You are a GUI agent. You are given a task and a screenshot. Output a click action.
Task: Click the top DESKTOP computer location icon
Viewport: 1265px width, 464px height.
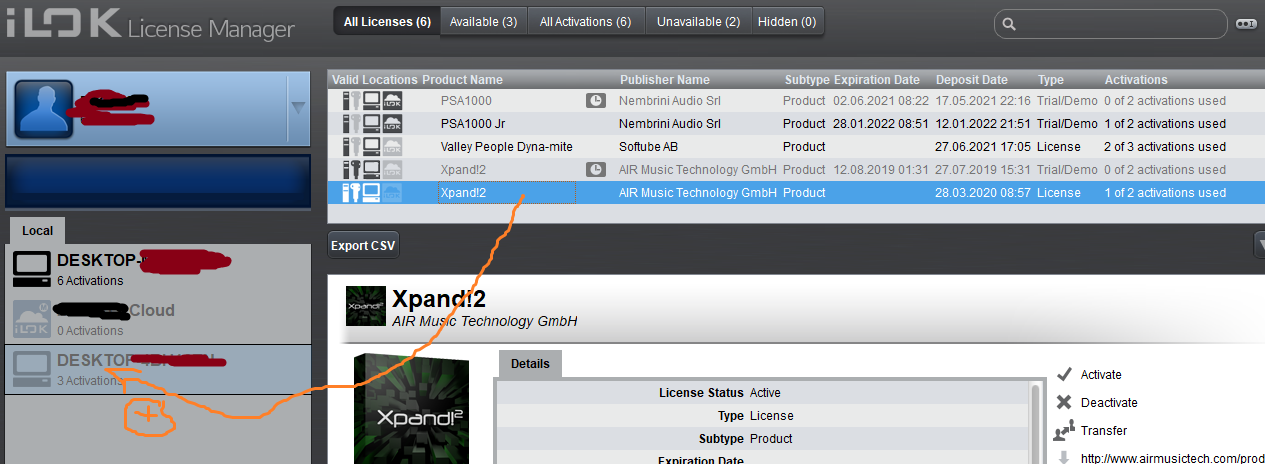[x=32, y=269]
